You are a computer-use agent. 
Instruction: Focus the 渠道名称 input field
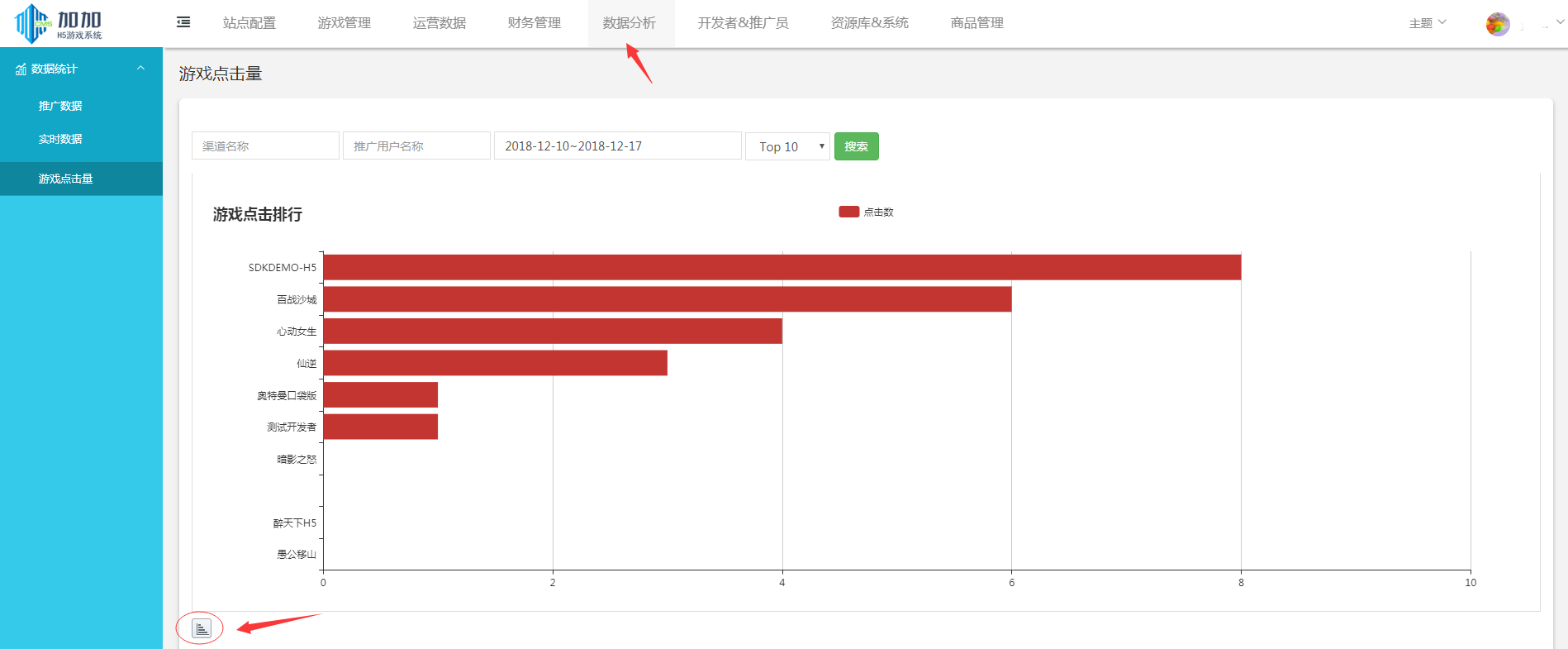265,146
